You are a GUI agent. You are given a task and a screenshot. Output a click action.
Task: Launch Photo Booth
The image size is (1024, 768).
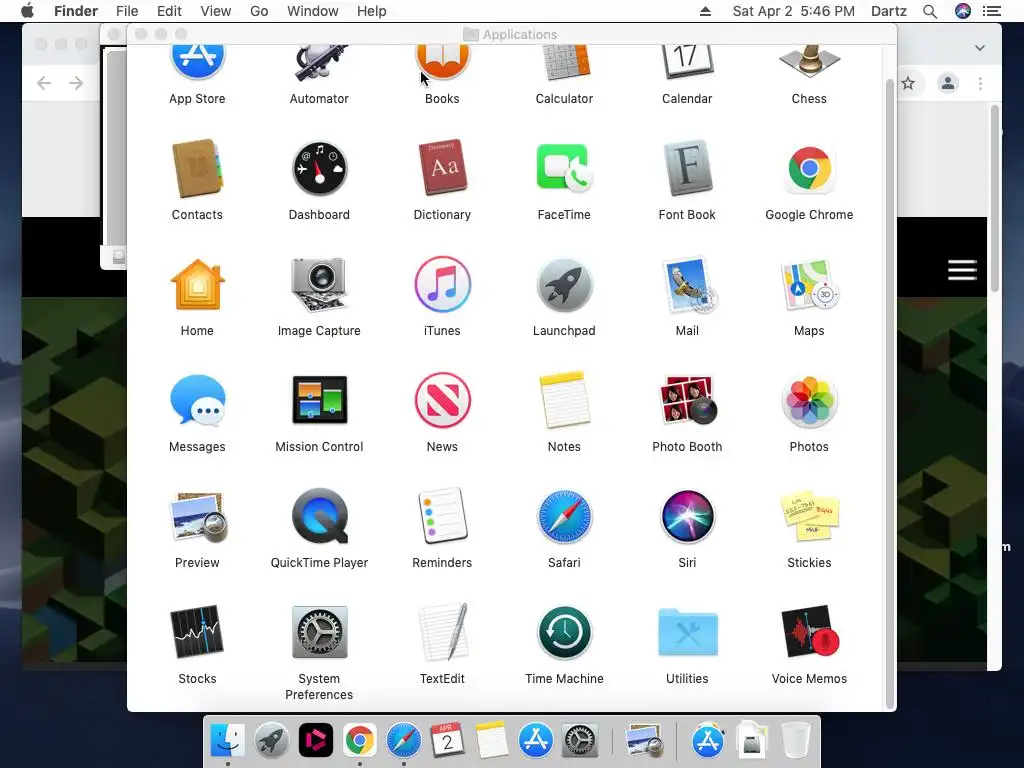(x=687, y=400)
